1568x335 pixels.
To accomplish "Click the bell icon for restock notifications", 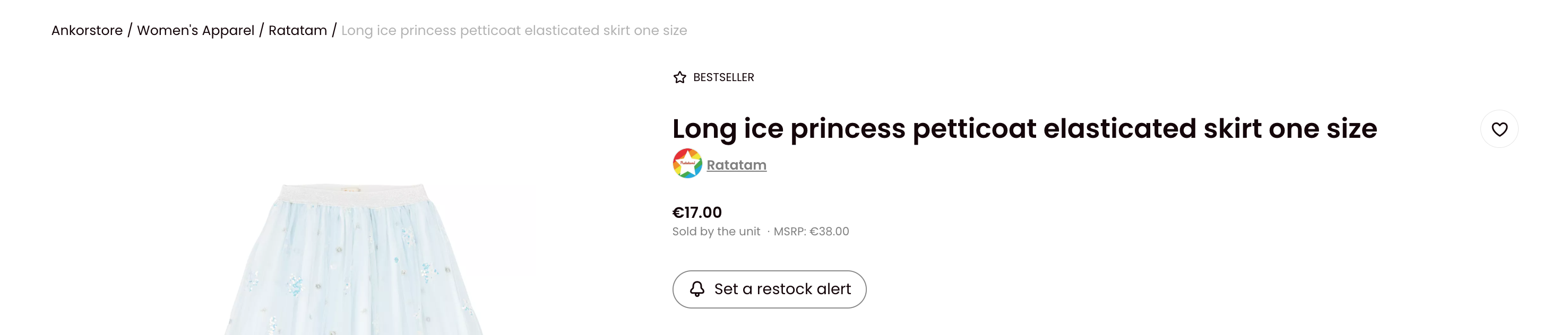I will 697,289.
